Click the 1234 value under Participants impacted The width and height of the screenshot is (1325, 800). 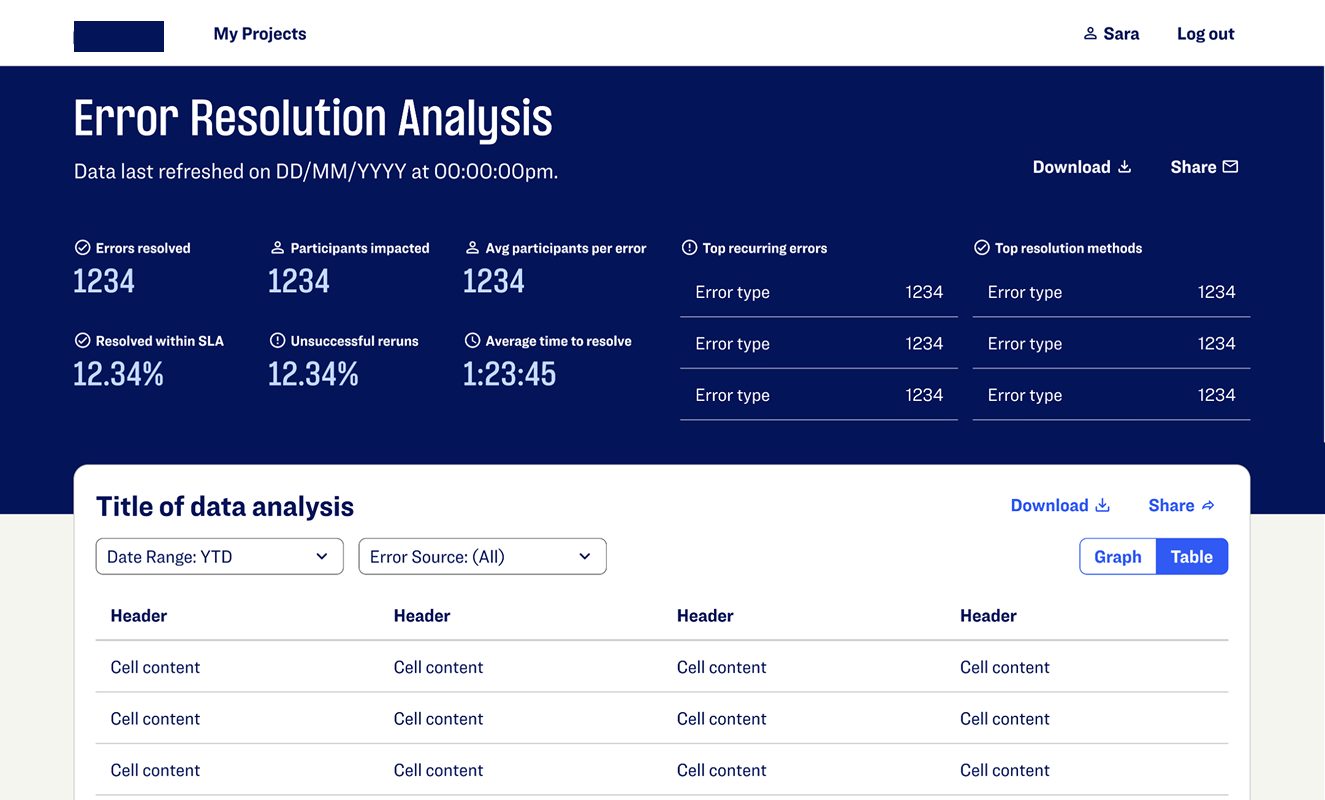click(x=299, y=281)
